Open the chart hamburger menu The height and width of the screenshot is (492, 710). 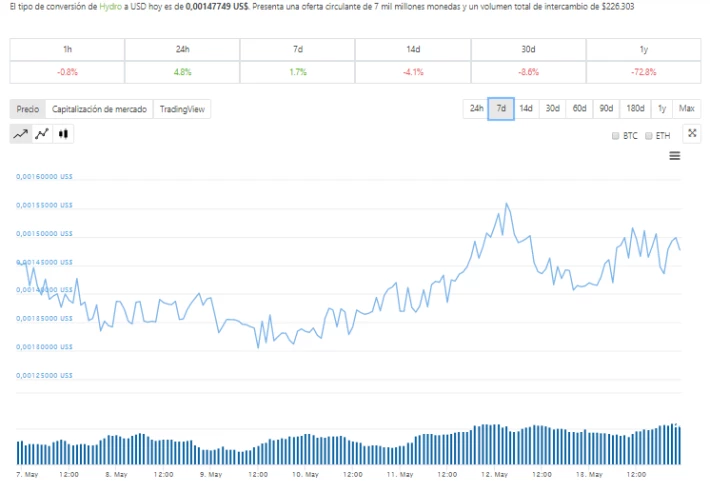point(675,156)
